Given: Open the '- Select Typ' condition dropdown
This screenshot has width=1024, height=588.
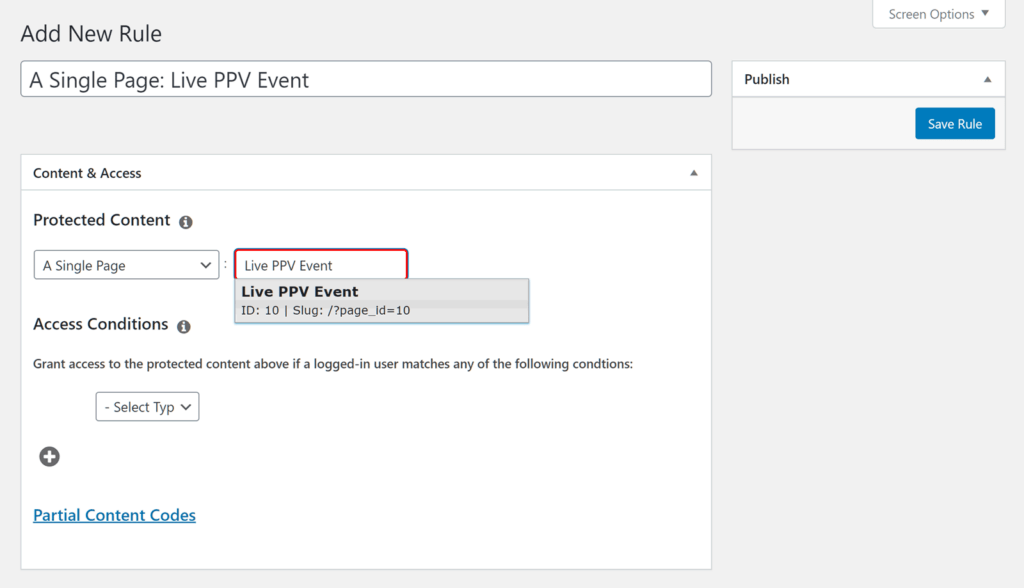Looking at the screenshot, I should [x=147, y=407].
